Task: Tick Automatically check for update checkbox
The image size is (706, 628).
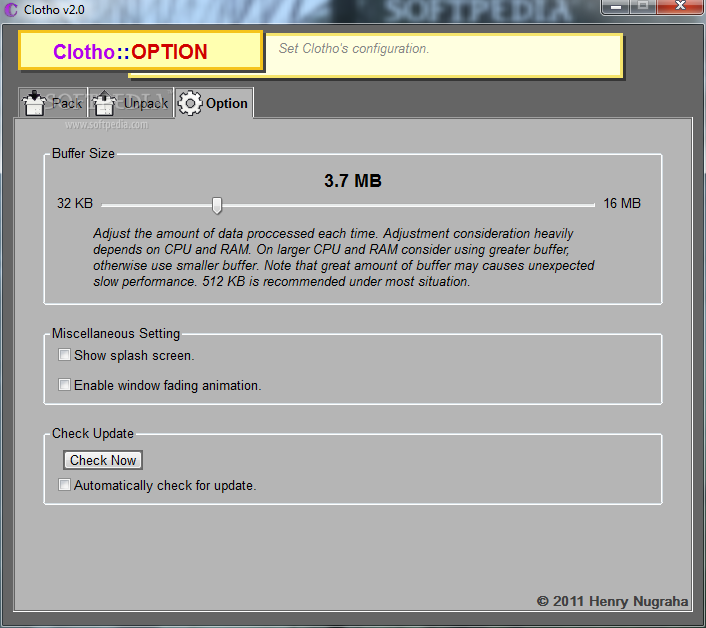Action: click(x=64, y=485)
